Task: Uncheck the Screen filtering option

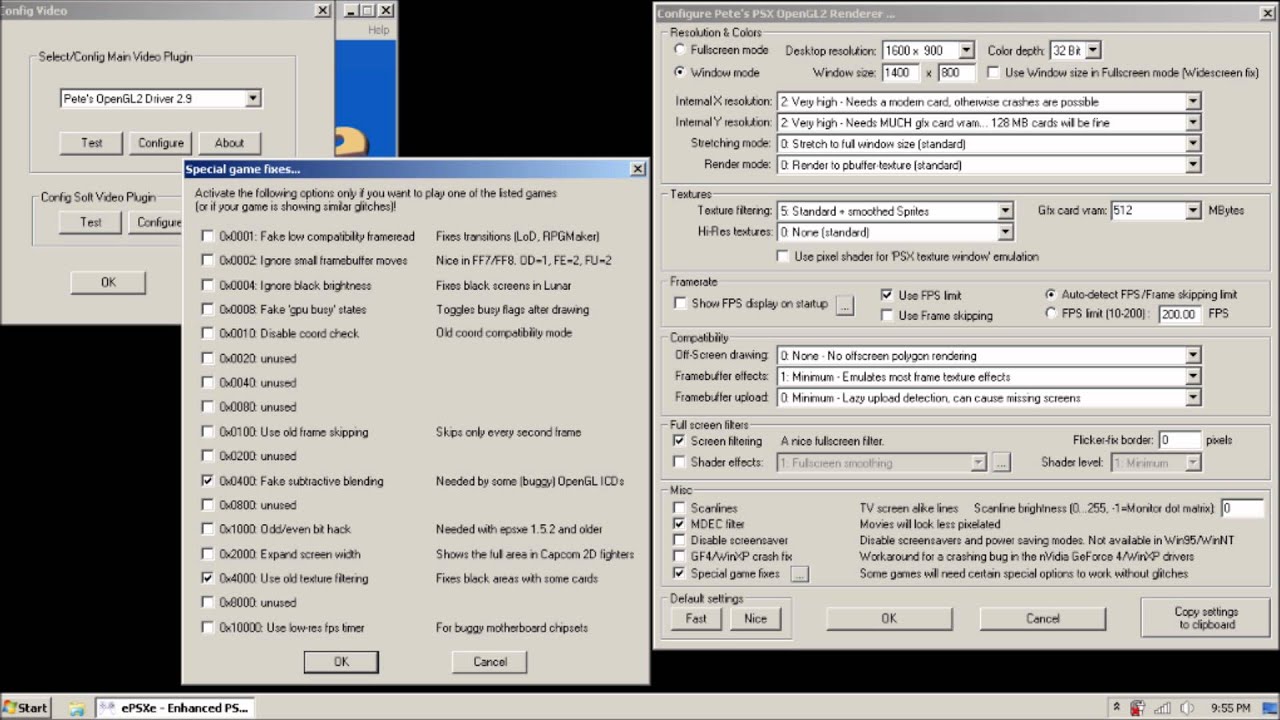Action: tap(680, 441)
